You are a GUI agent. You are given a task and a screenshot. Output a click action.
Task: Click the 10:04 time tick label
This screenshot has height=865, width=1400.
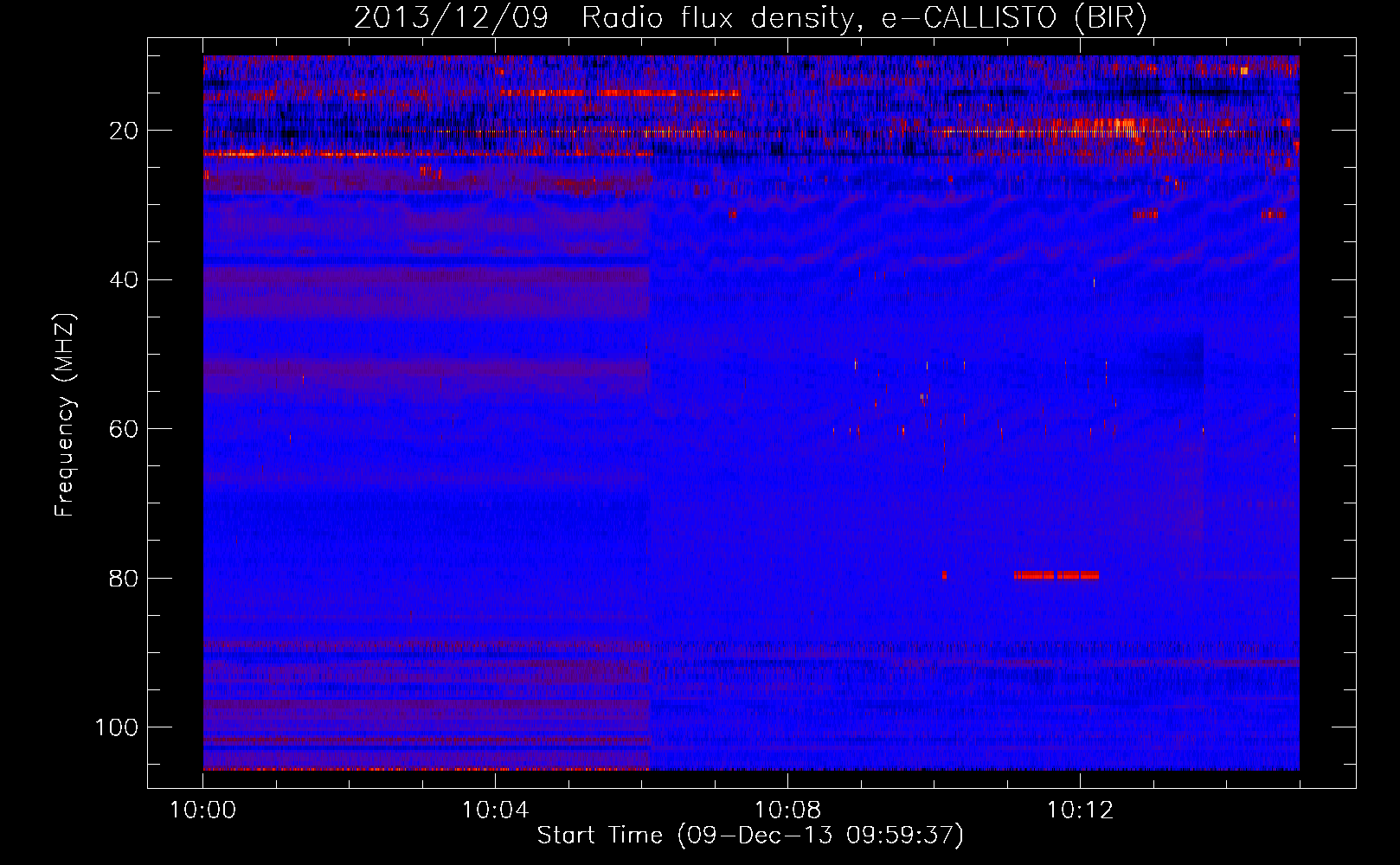click(x=495, y=811)
